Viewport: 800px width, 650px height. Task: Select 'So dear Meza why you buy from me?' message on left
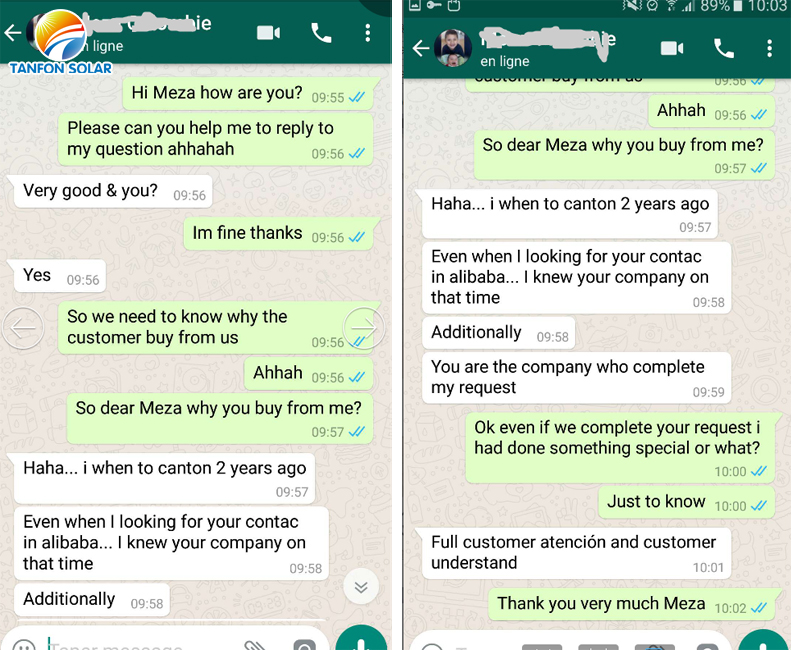(x=219, y=418)
